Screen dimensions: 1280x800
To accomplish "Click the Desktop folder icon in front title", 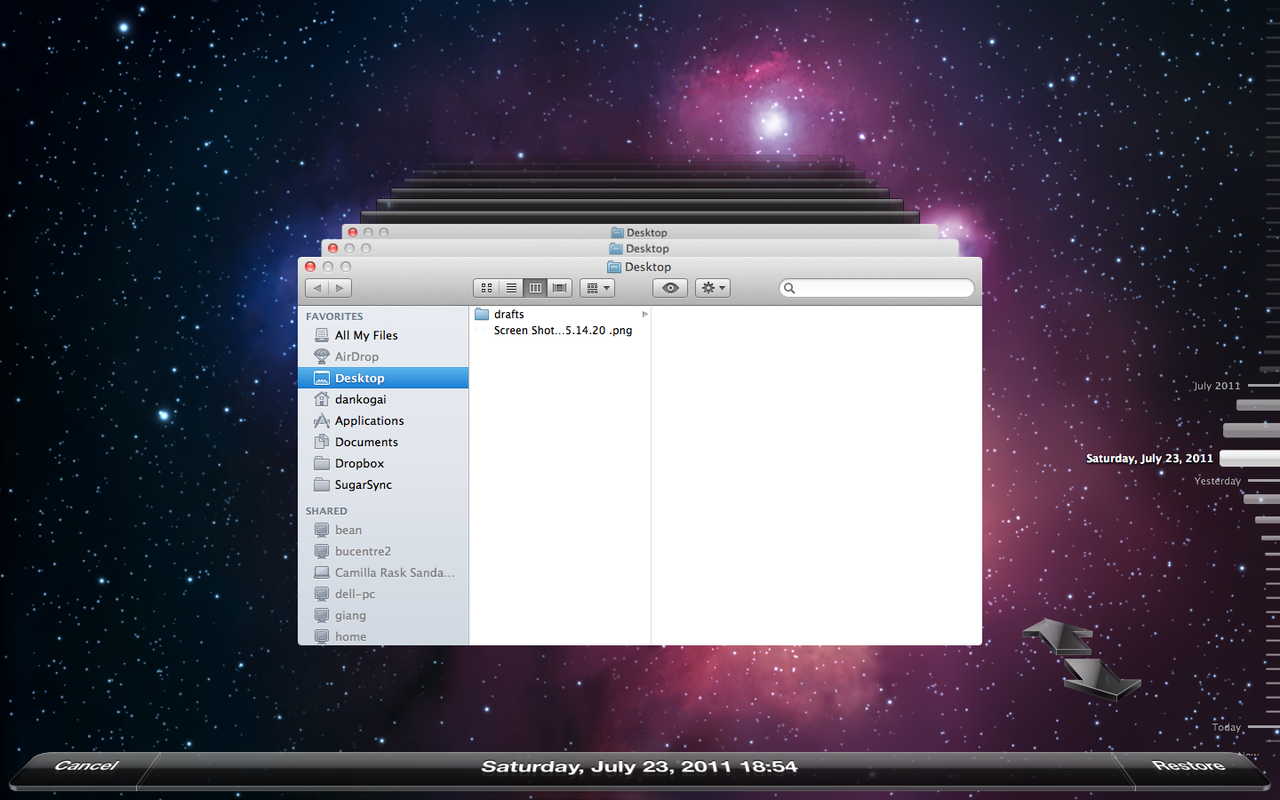I will [x=614, y=267].
